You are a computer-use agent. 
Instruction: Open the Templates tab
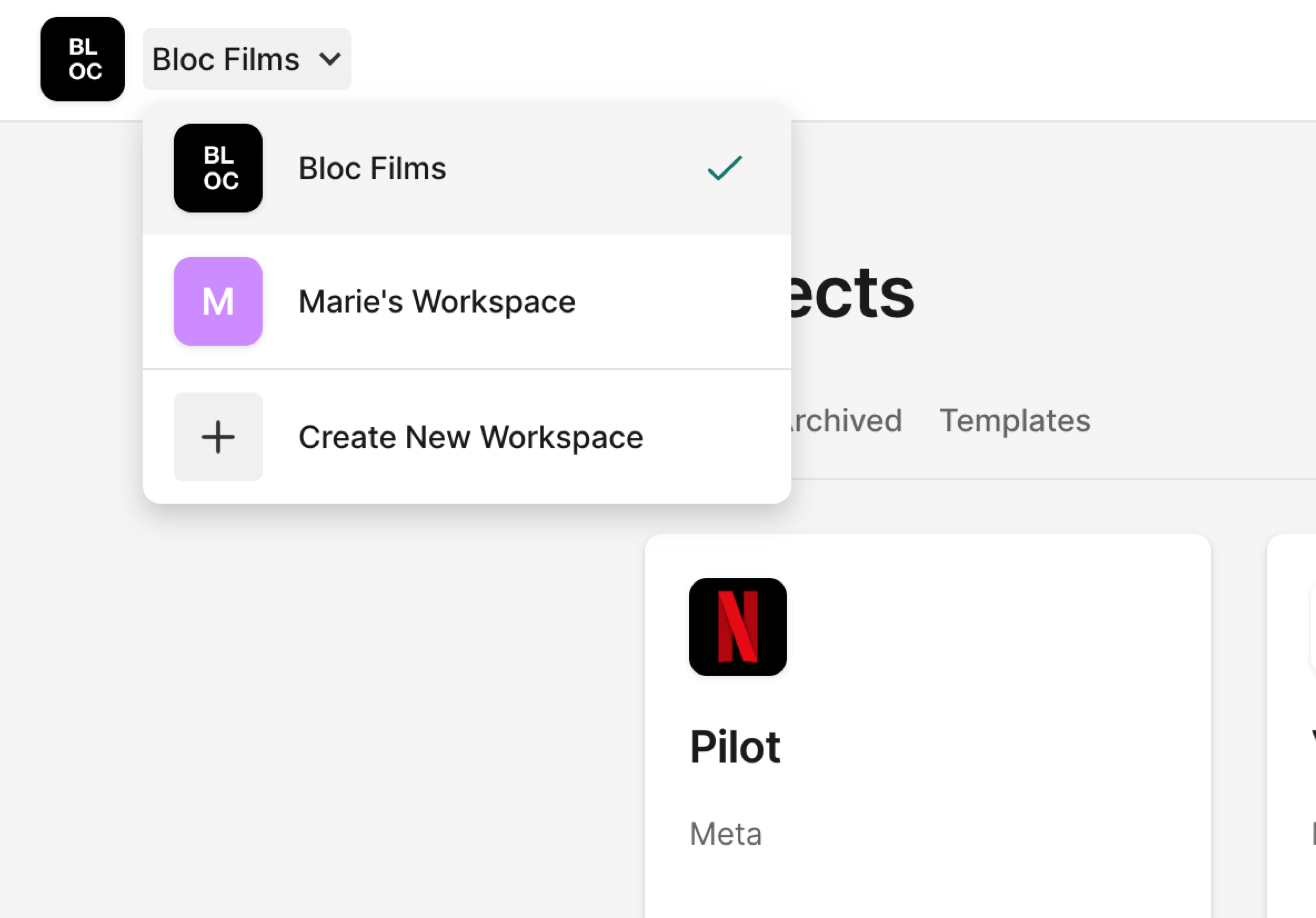pyautogui.click(x=1014, y=420)
